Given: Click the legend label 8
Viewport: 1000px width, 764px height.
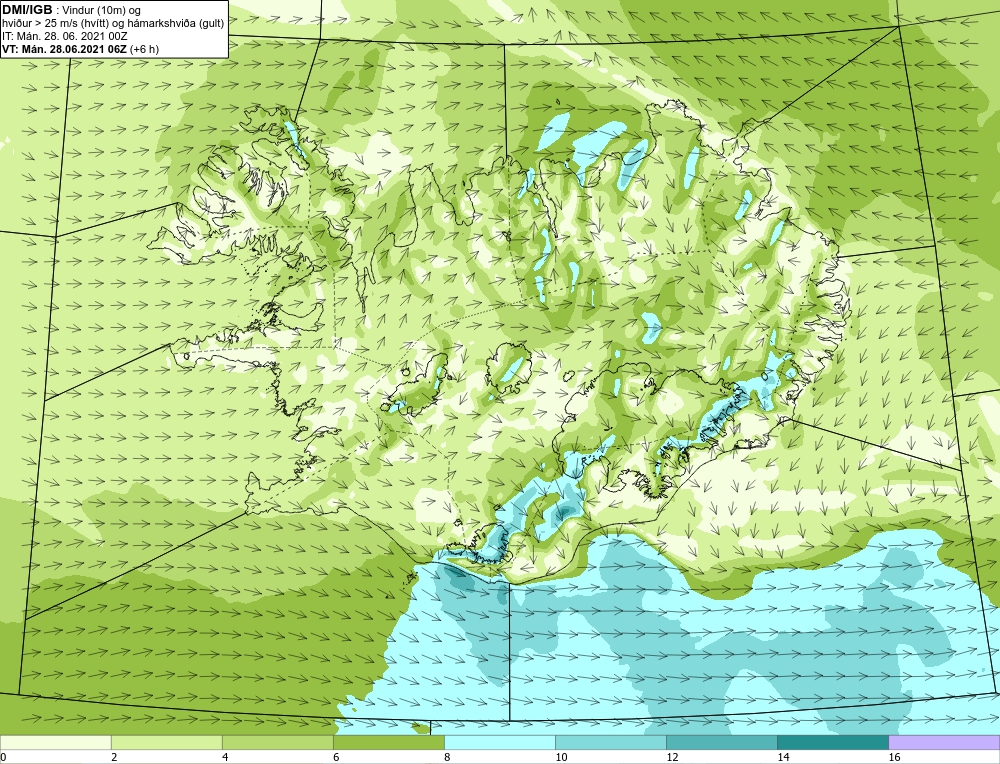Looking at the screenshot, I should tap(447, 757).
